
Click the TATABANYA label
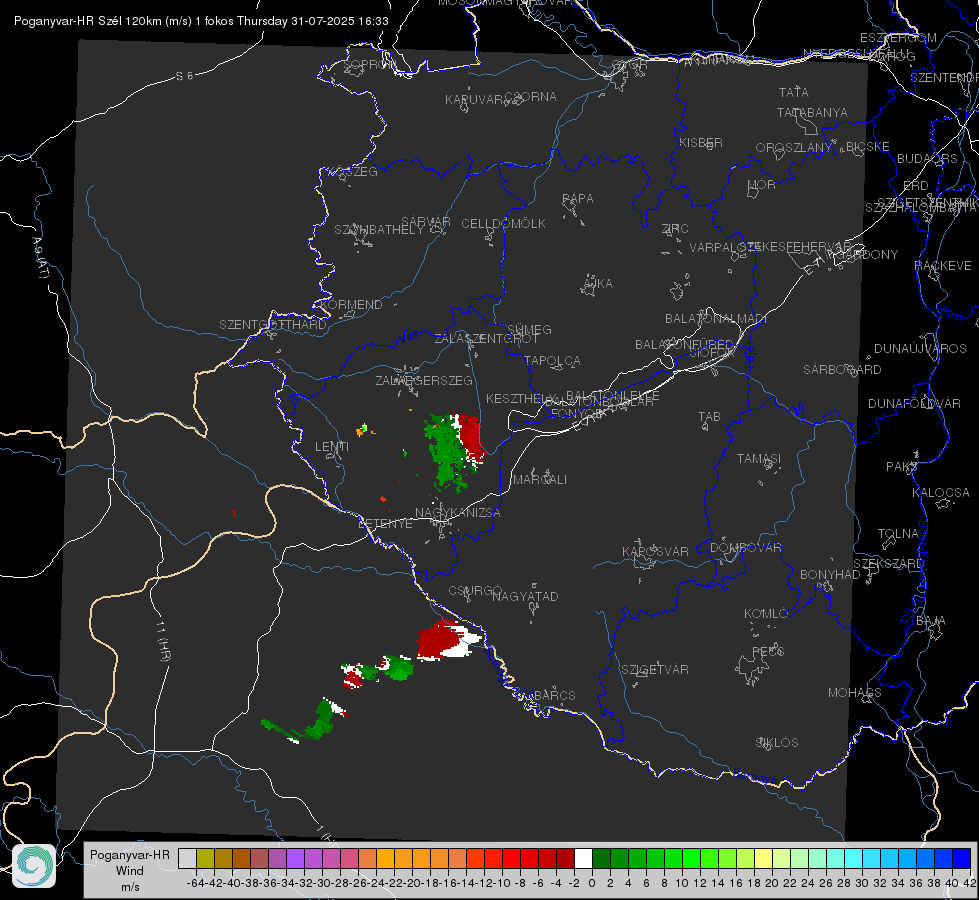pos(812,112)
